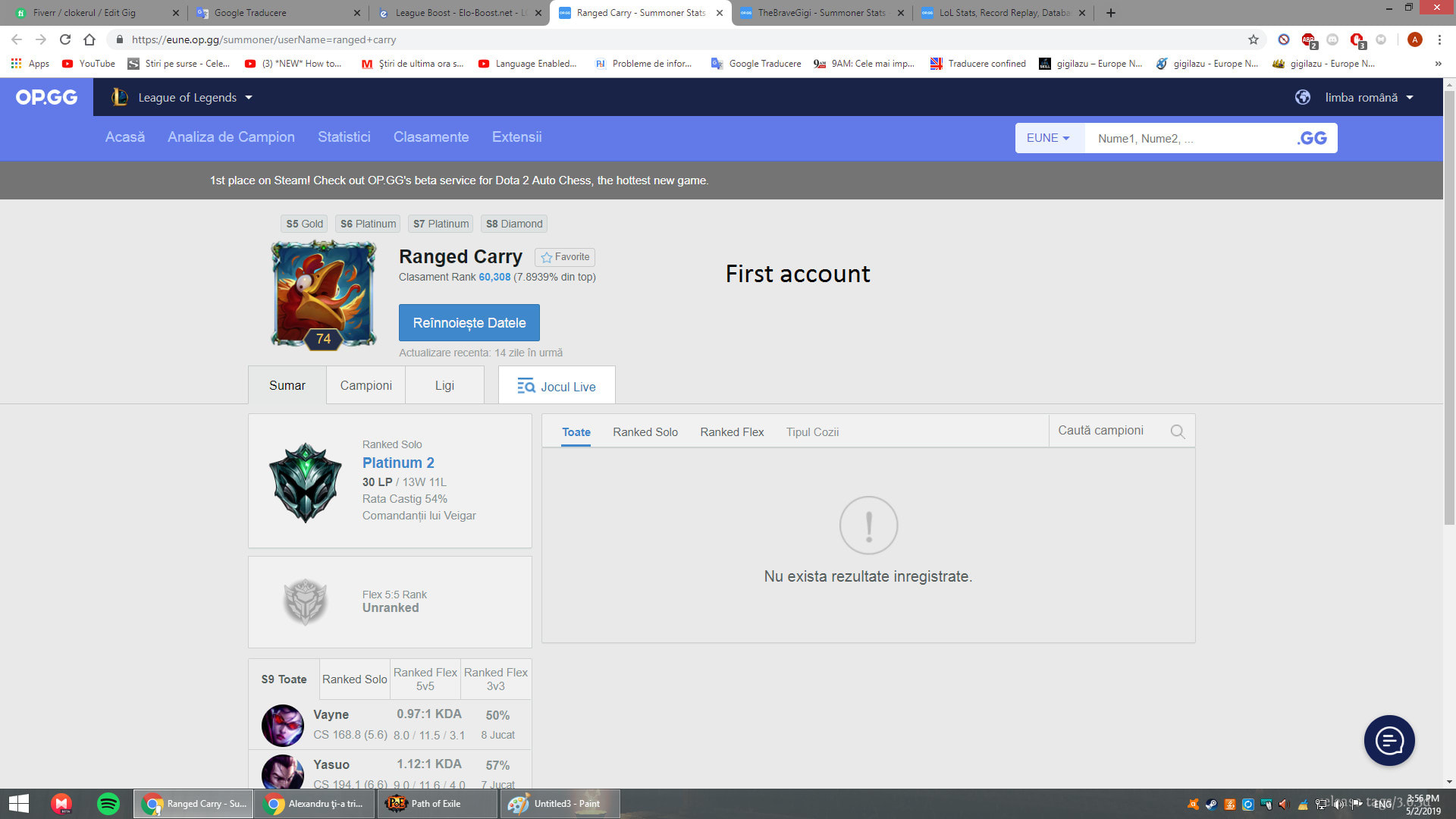1456x819 pixels.
Task: Switch to the Campioni tab
Action: 366,385
